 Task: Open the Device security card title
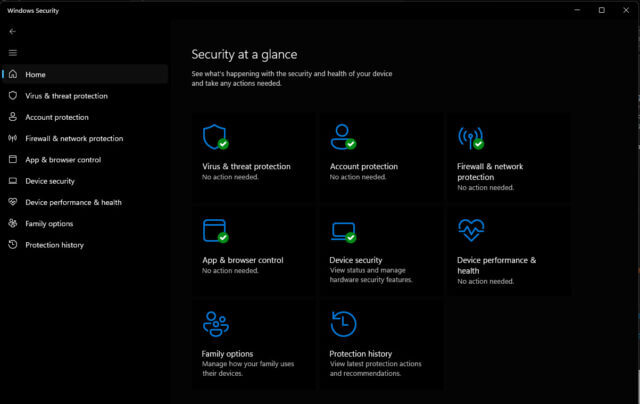(x=356, y=260)
